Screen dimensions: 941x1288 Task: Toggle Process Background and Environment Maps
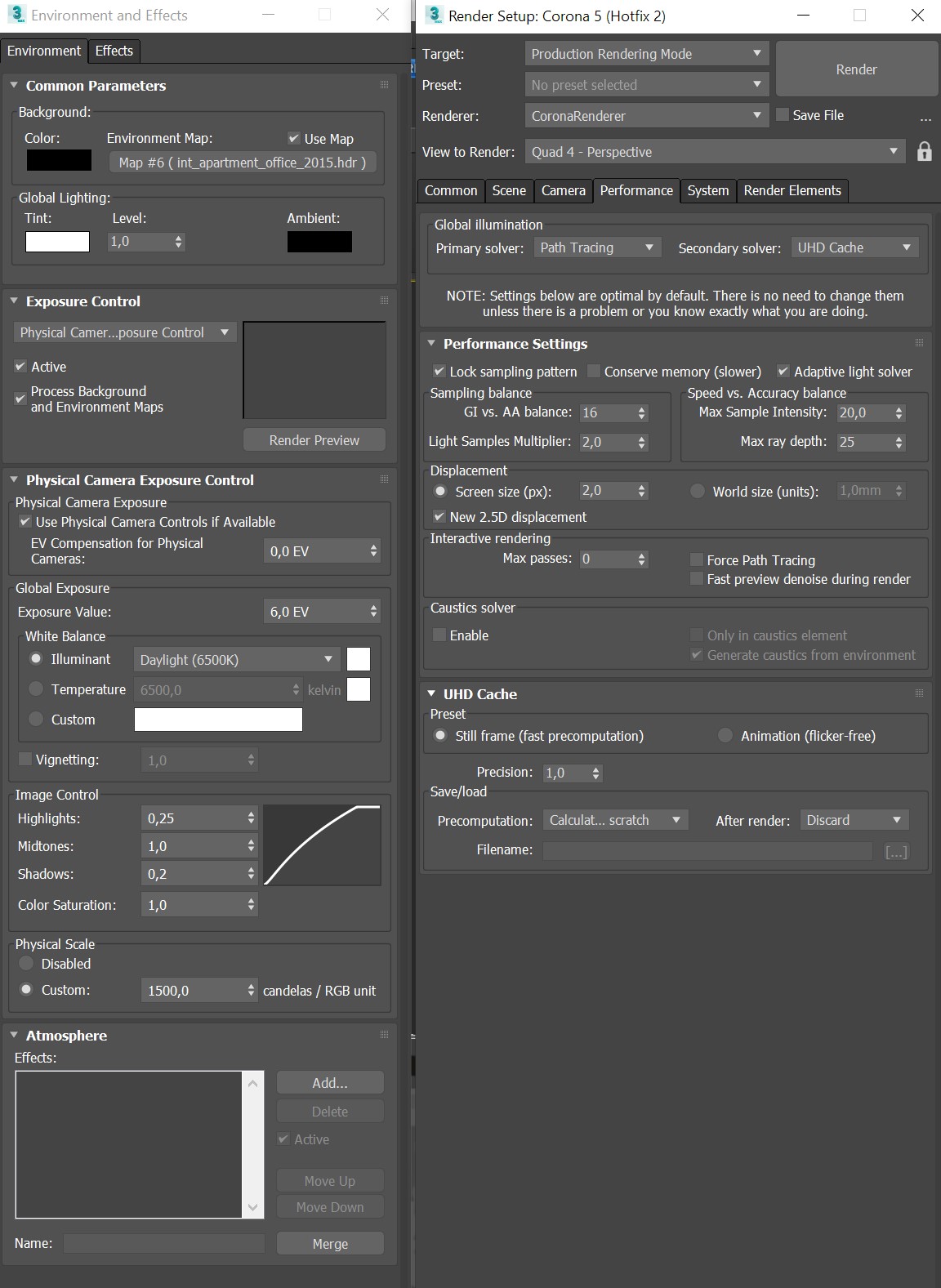[x=21, y=399]
